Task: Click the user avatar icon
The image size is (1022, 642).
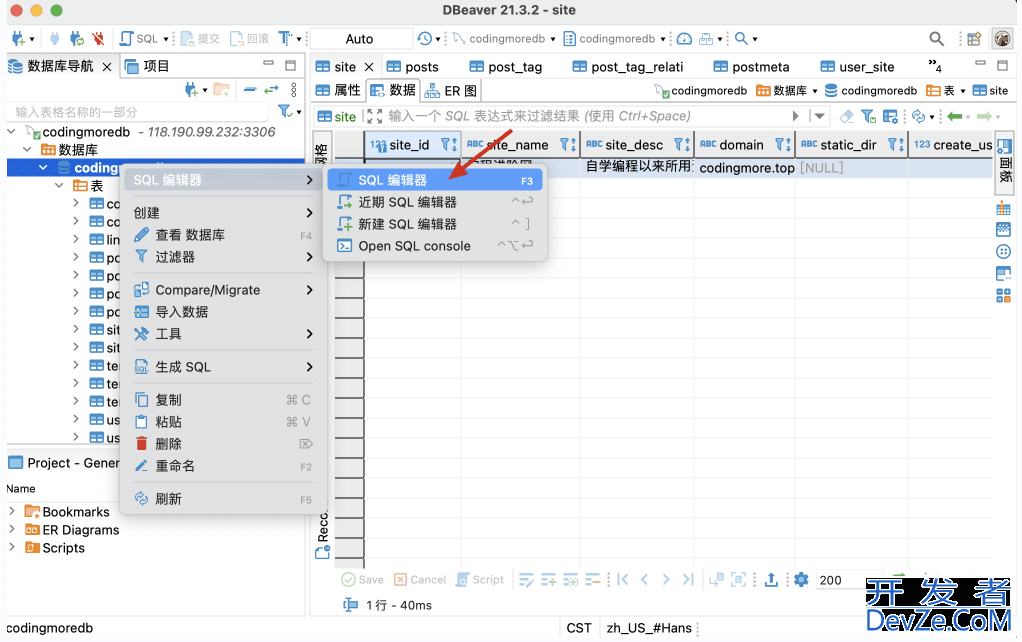Action: 1002,39
